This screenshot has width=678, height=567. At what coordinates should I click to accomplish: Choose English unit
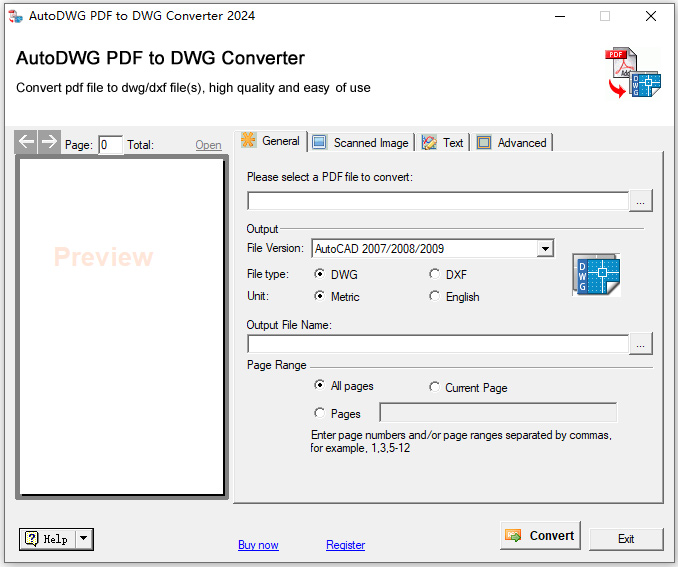(x=454, y=296)
